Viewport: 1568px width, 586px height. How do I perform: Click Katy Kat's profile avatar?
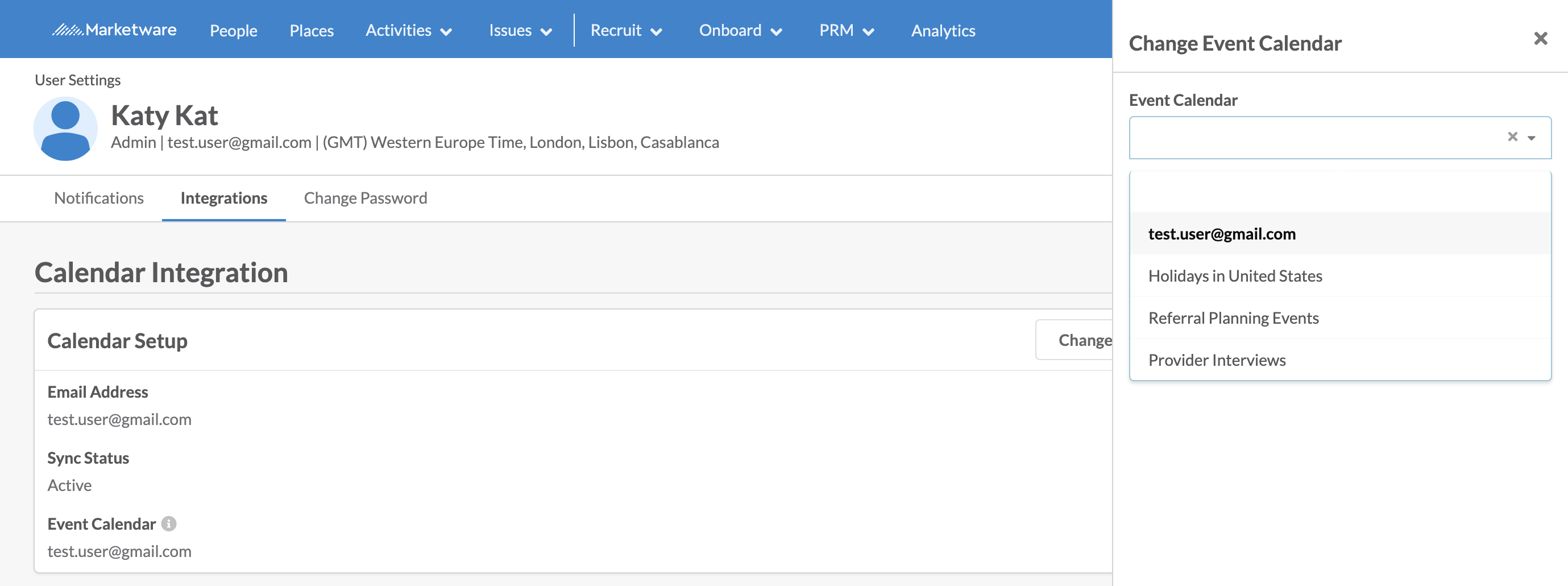(65, 129)
